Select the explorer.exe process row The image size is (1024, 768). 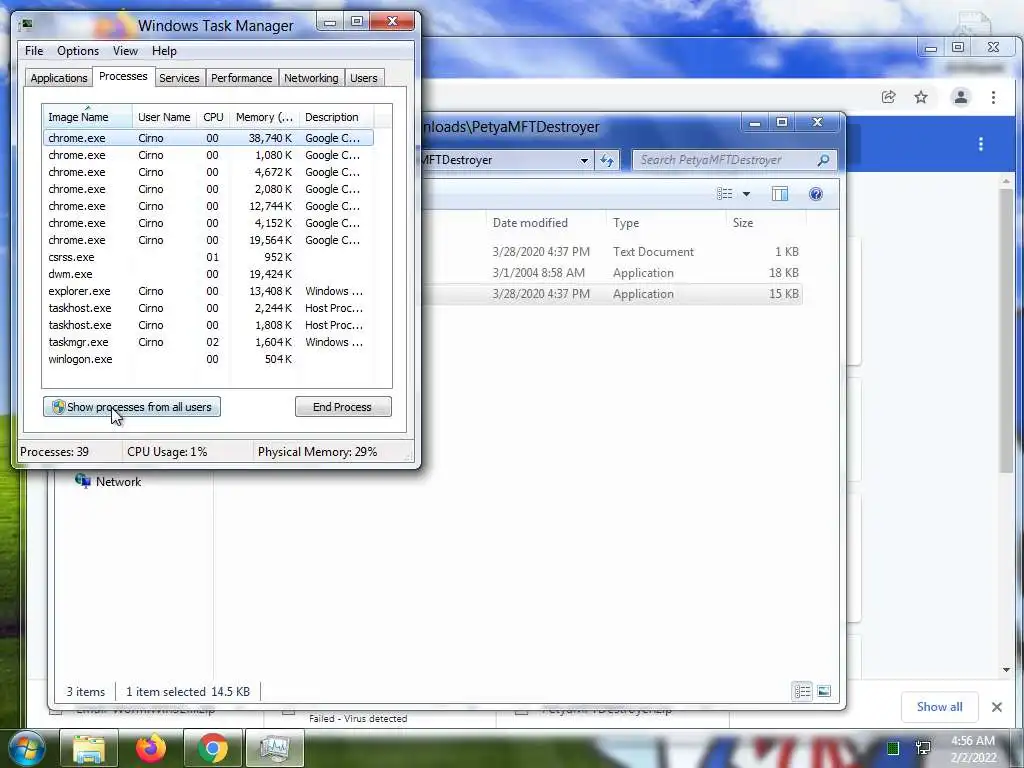tap(208, 291)
